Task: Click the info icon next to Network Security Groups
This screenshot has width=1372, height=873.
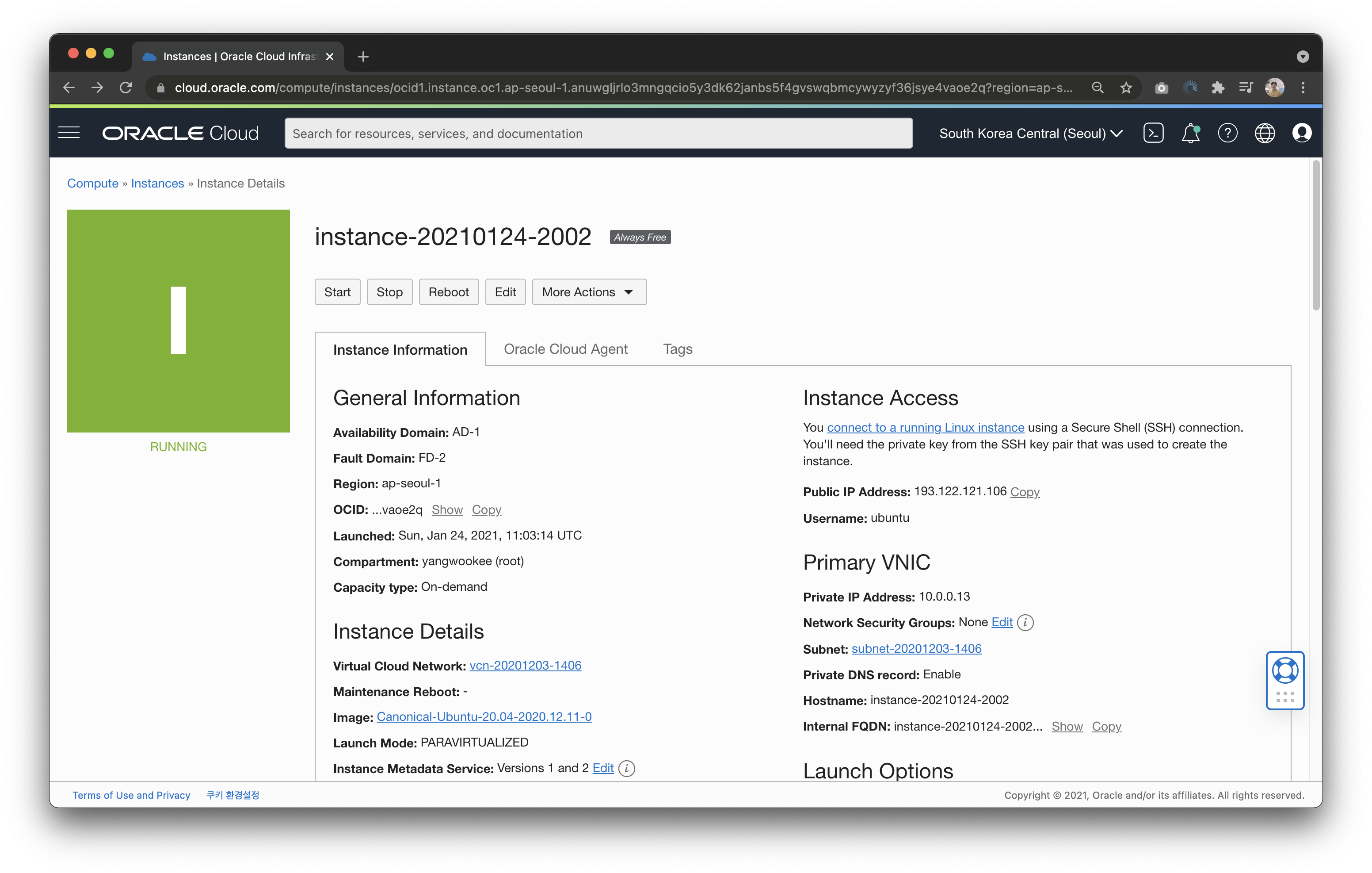Action: tap(1025, 622)
